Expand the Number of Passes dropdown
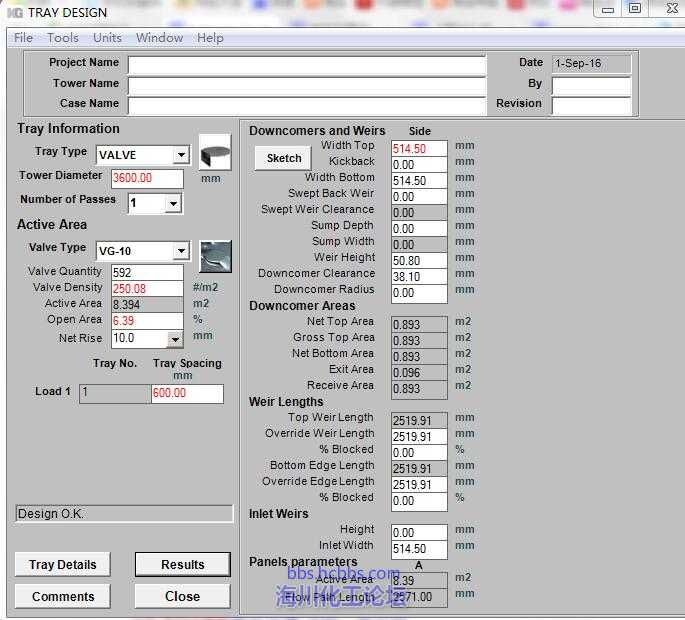The height and width of the screenshot is (620, 685). coord(173,203)
